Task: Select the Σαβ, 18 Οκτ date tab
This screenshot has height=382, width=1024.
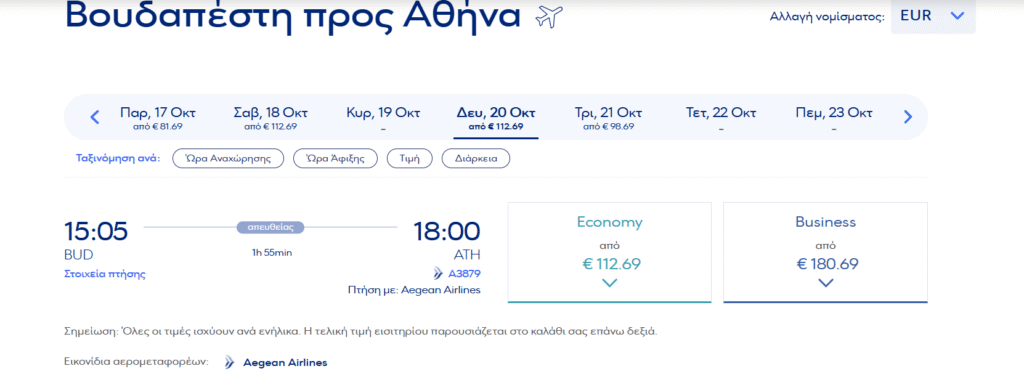Action: click(x=270, y=118)
